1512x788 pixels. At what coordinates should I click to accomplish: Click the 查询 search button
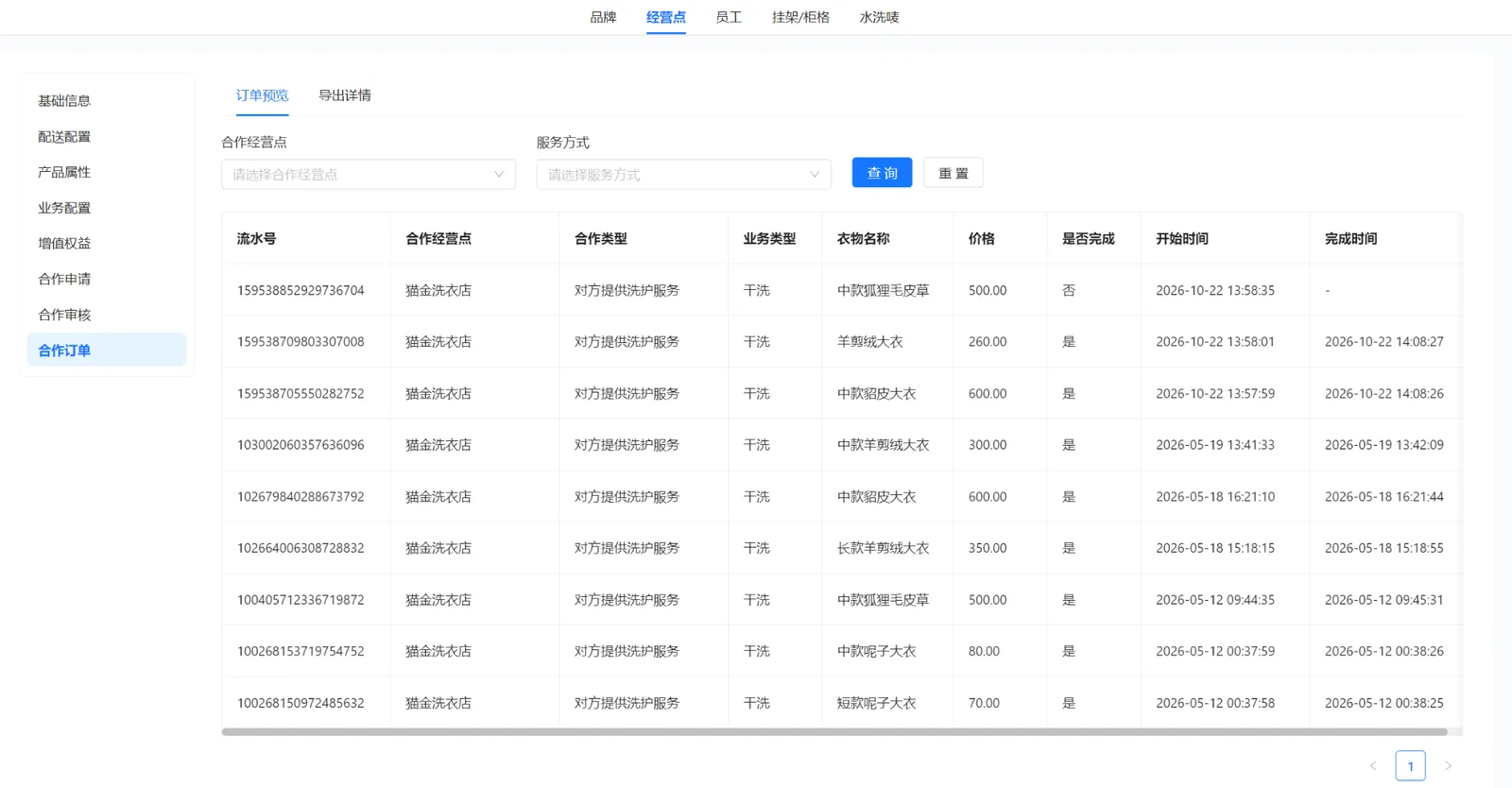882,173
